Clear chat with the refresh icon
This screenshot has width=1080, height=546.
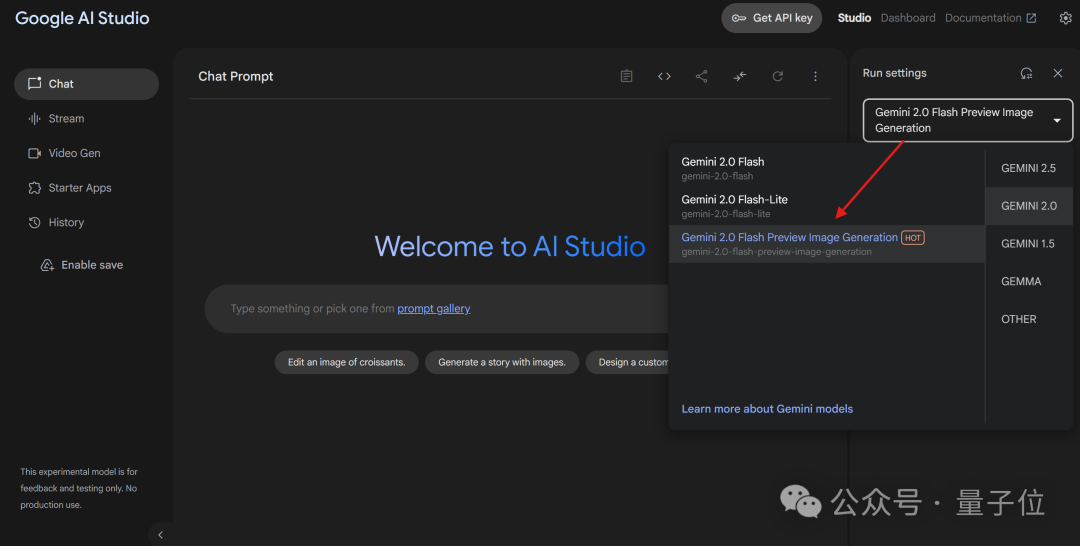[x=777, y=77]
